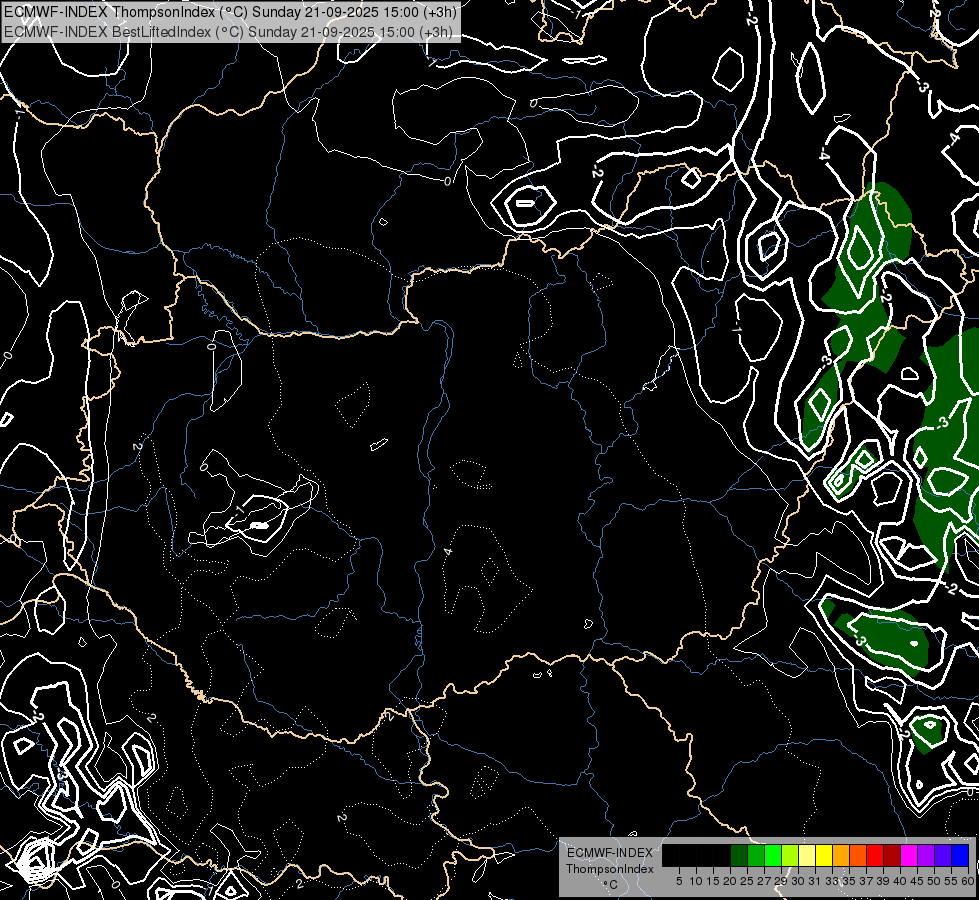Screen dimensions: 979x900
Task: Click the °C unit label in legend
Action: (609, 884)
